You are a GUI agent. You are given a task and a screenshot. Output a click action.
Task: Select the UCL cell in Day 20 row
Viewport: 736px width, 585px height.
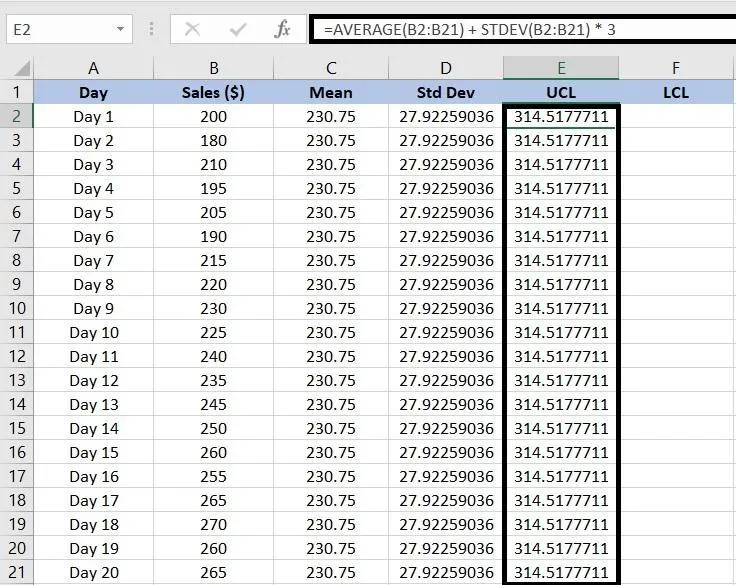[561, 572]
